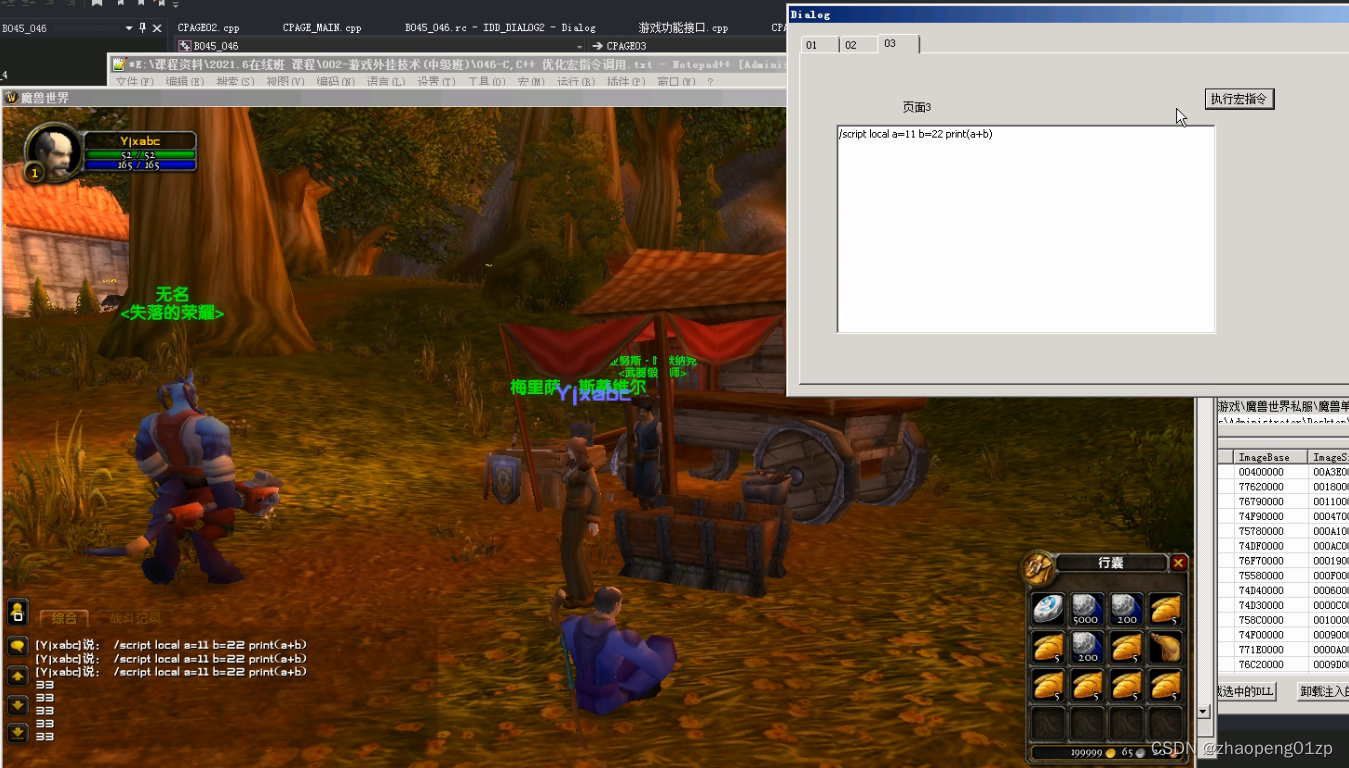
Task: Click the chat bubble menu icon
Action: (17, 646)
